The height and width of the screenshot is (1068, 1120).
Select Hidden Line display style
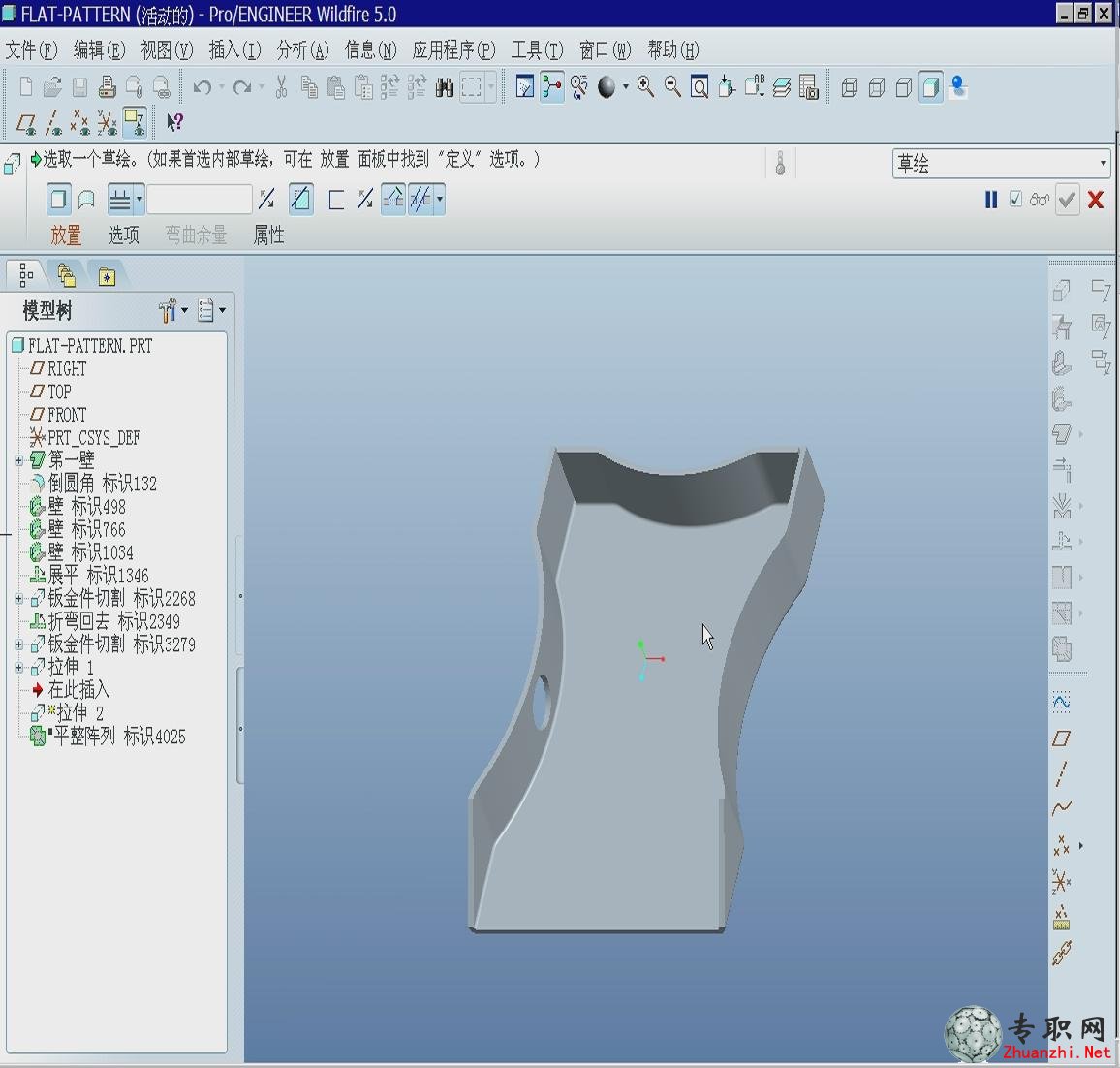[877, 87]
